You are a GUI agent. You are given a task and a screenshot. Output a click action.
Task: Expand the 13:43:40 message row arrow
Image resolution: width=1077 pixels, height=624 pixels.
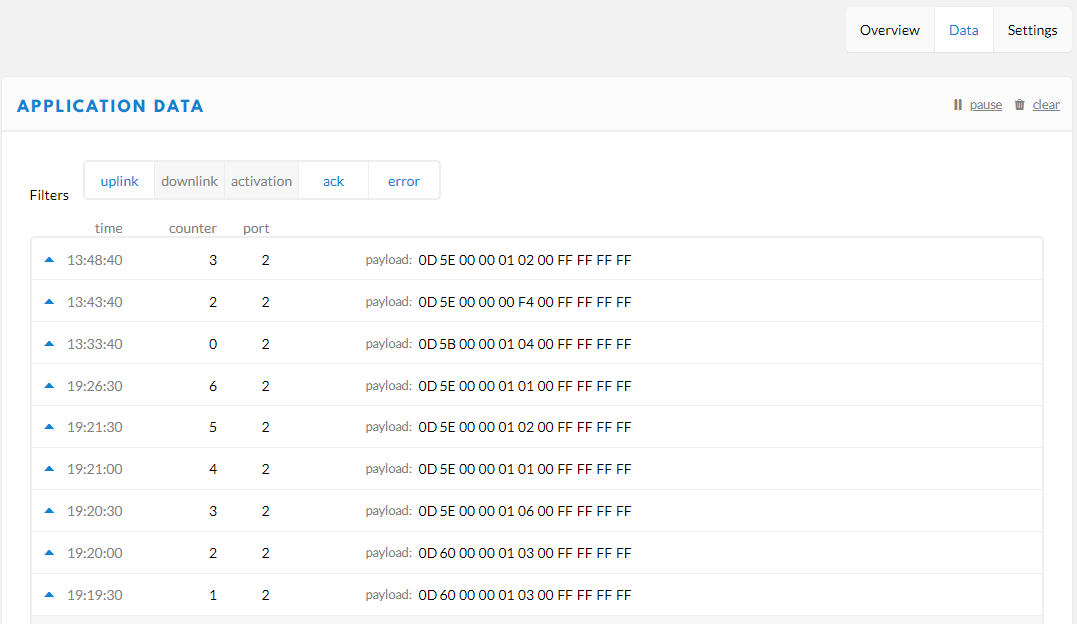click(49, 302)
